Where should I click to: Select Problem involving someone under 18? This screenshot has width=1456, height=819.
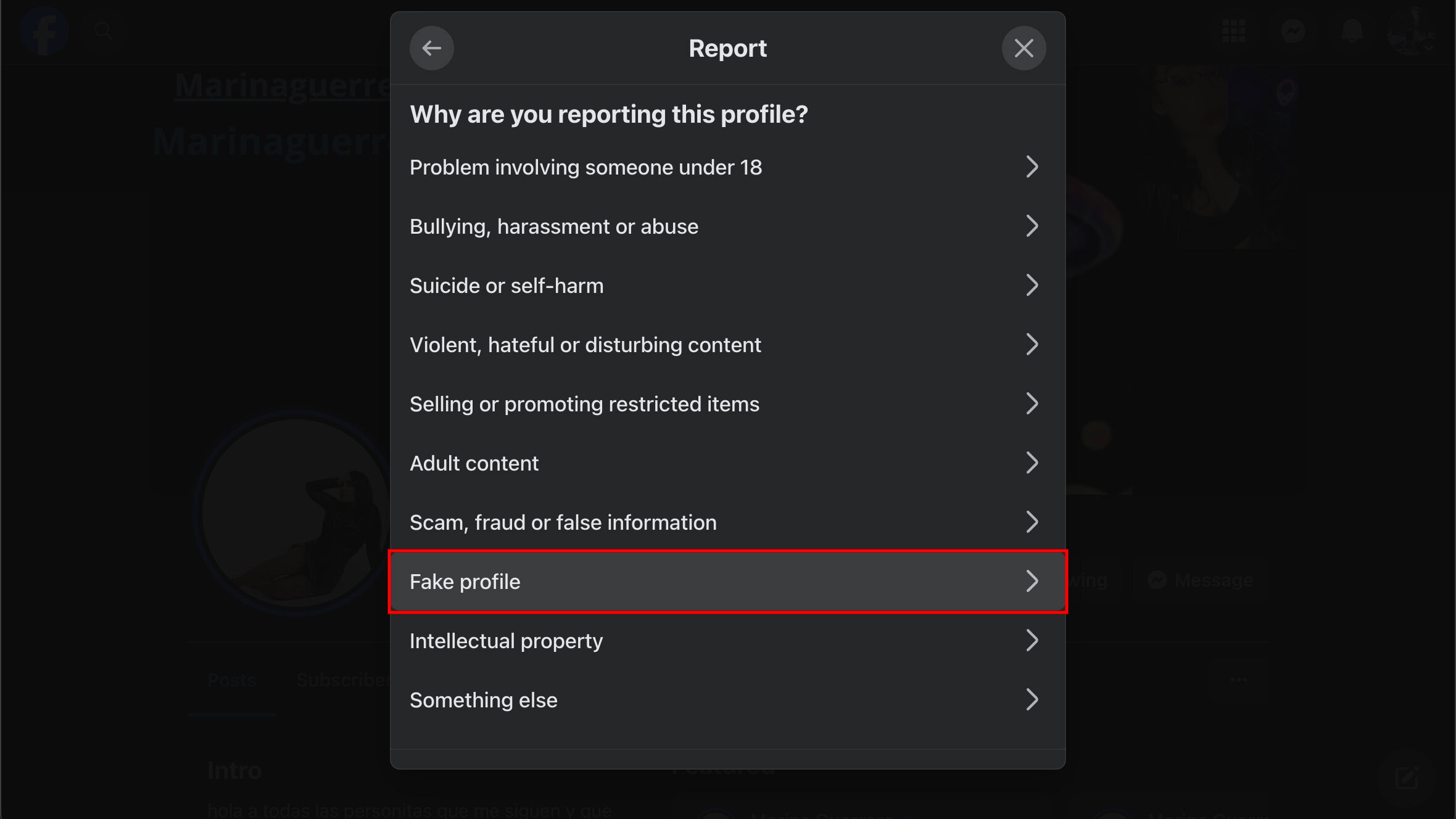585,167
